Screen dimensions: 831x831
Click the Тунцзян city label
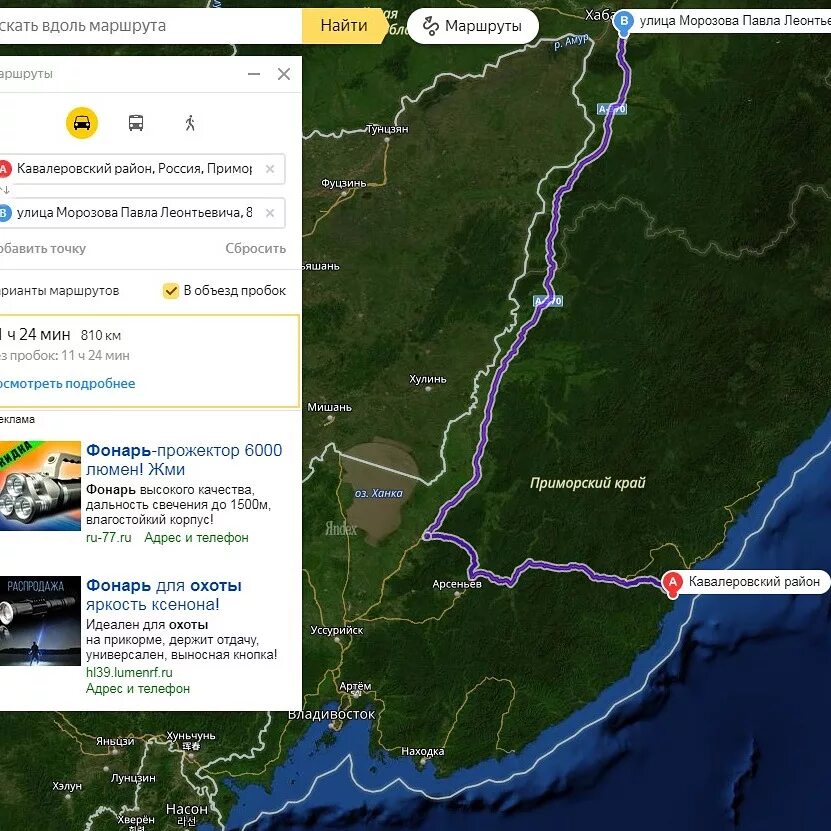coord(387,129)
